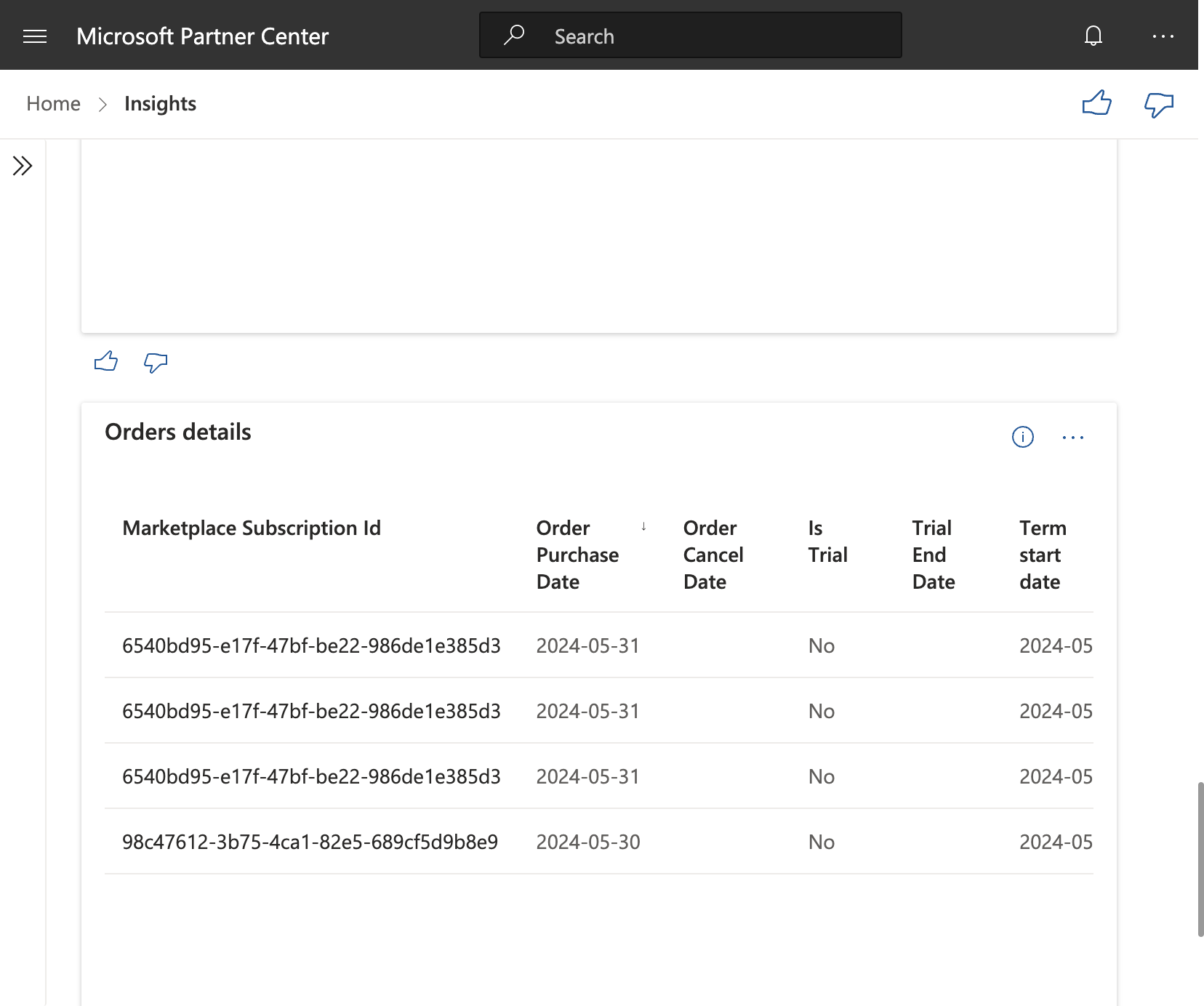
Task: Give page thumbs down in breadcrumb bar
Action: (x=1159, y=104)
